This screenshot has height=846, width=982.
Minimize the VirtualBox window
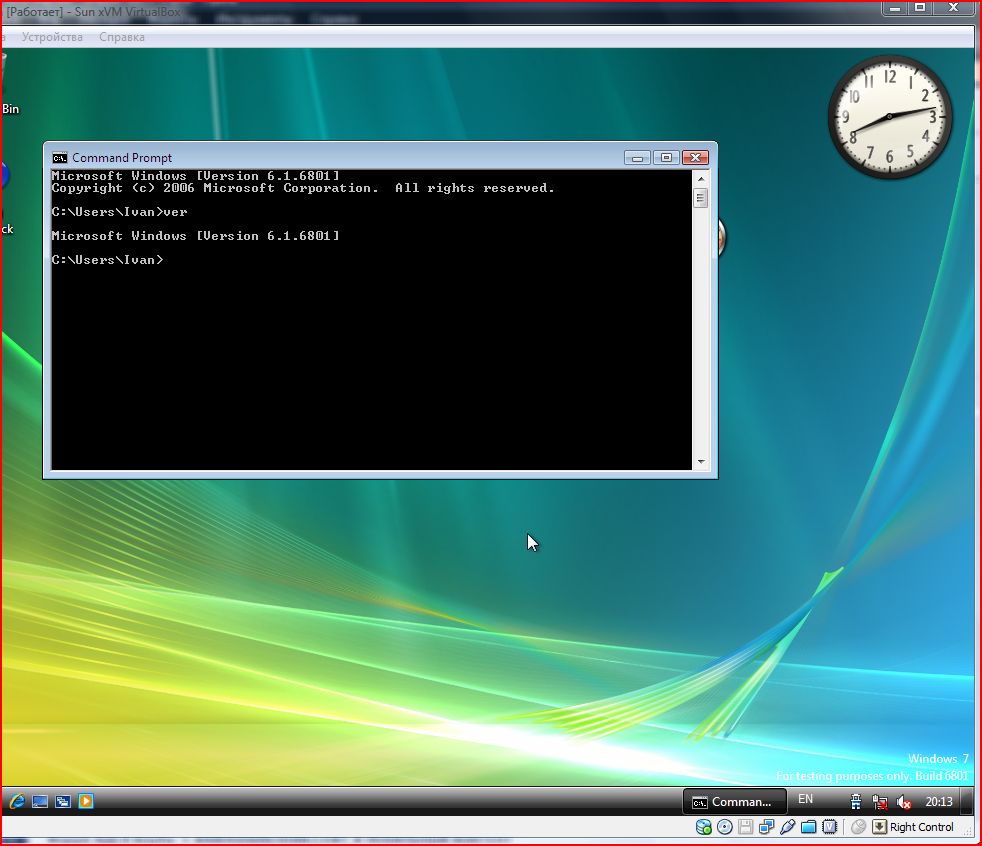[x=895, y=8]
